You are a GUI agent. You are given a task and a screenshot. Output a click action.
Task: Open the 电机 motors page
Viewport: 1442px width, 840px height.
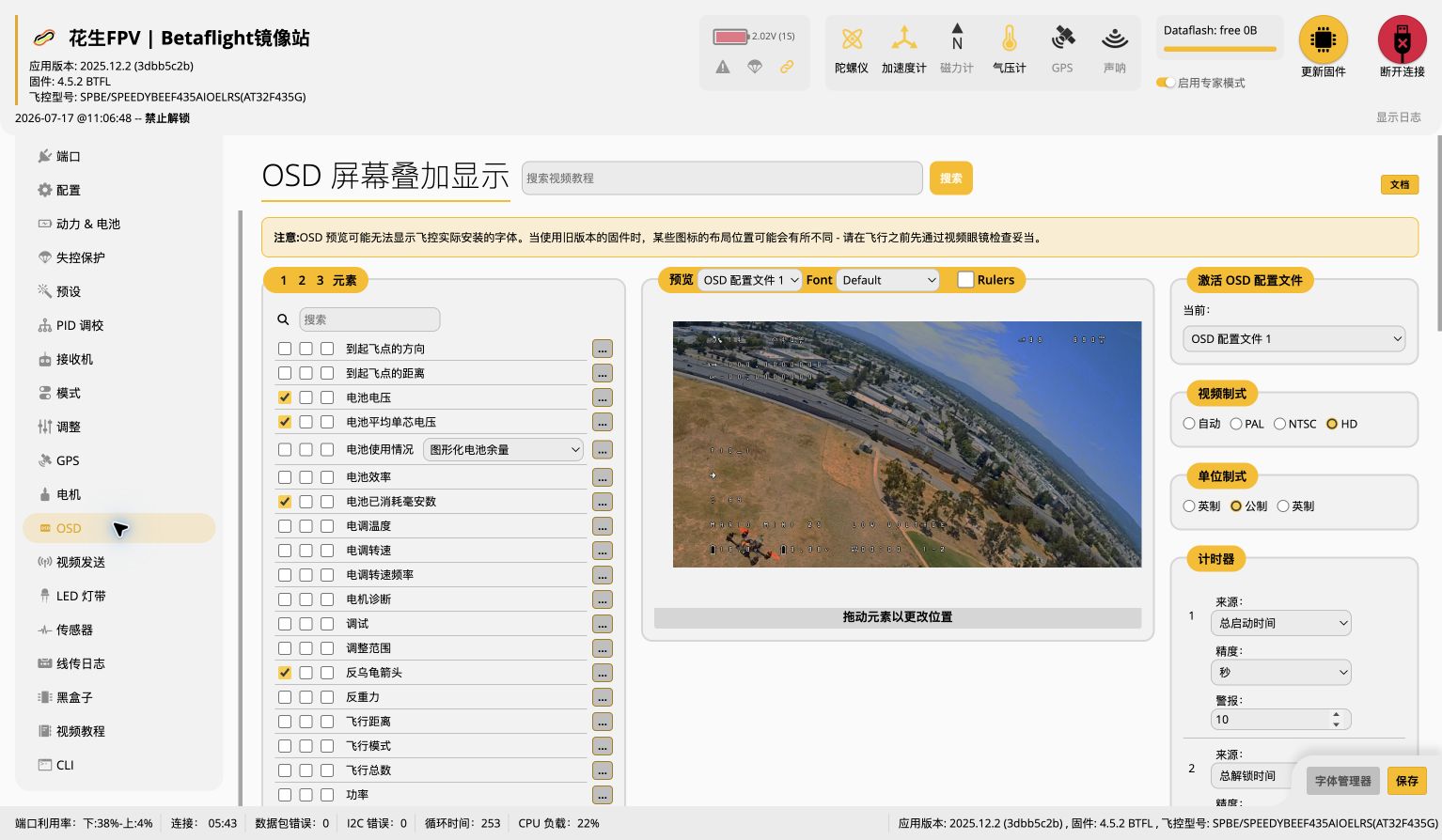click(119, 494)
